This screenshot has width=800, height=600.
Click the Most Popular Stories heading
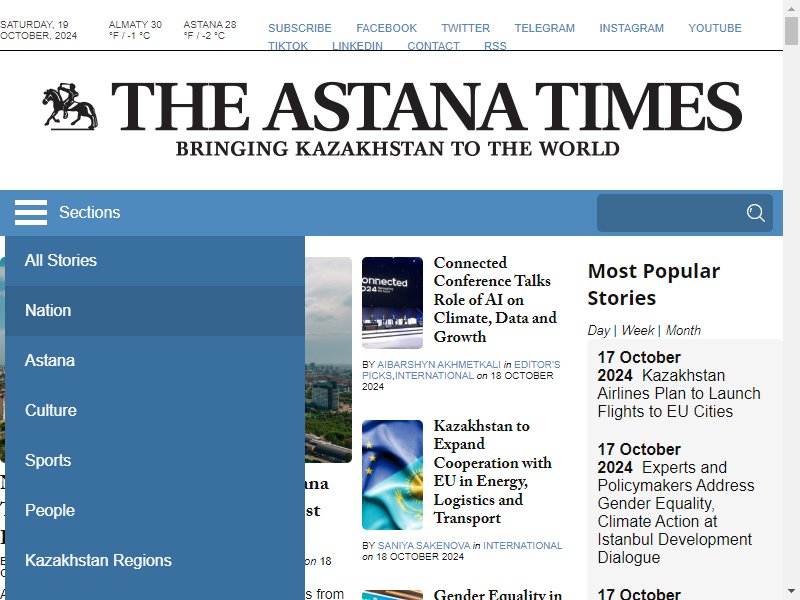click(654, 284)
